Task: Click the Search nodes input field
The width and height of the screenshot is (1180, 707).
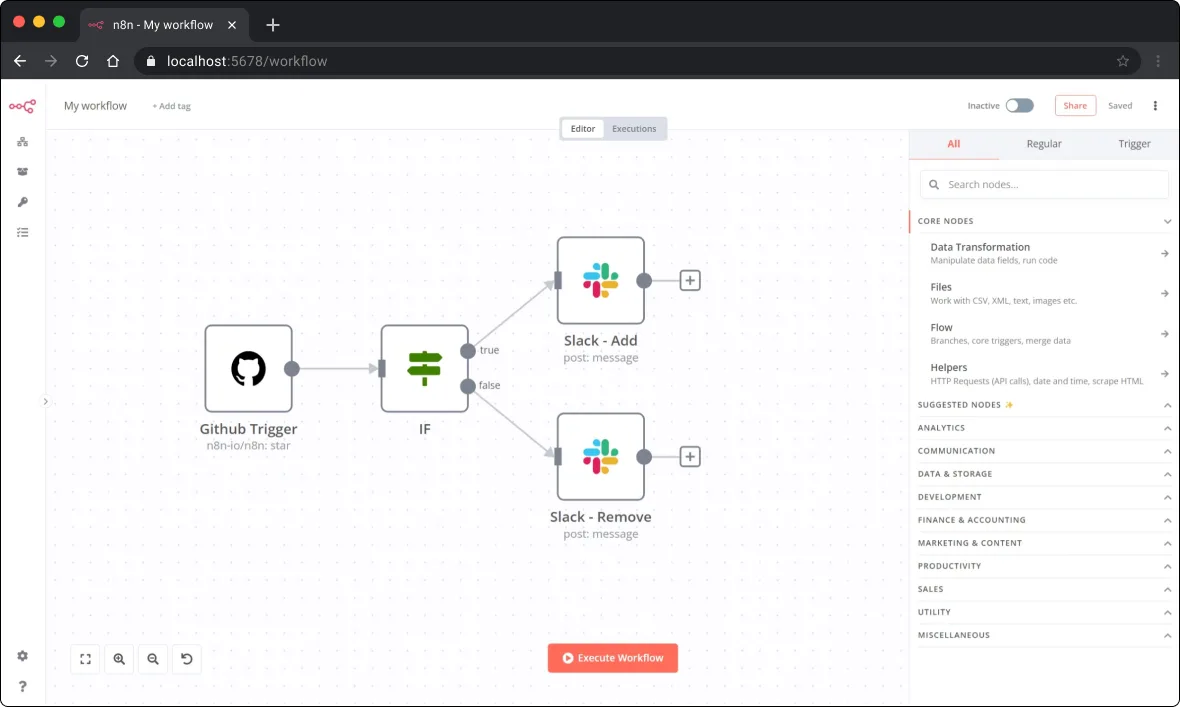Action: (1044, 184)
